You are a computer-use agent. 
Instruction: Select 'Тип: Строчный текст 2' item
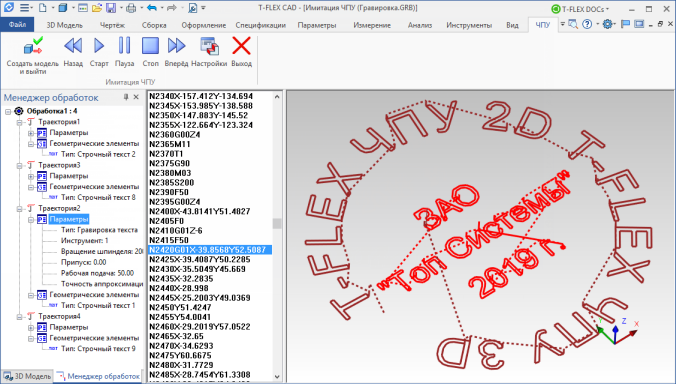(x=98, y=154)
